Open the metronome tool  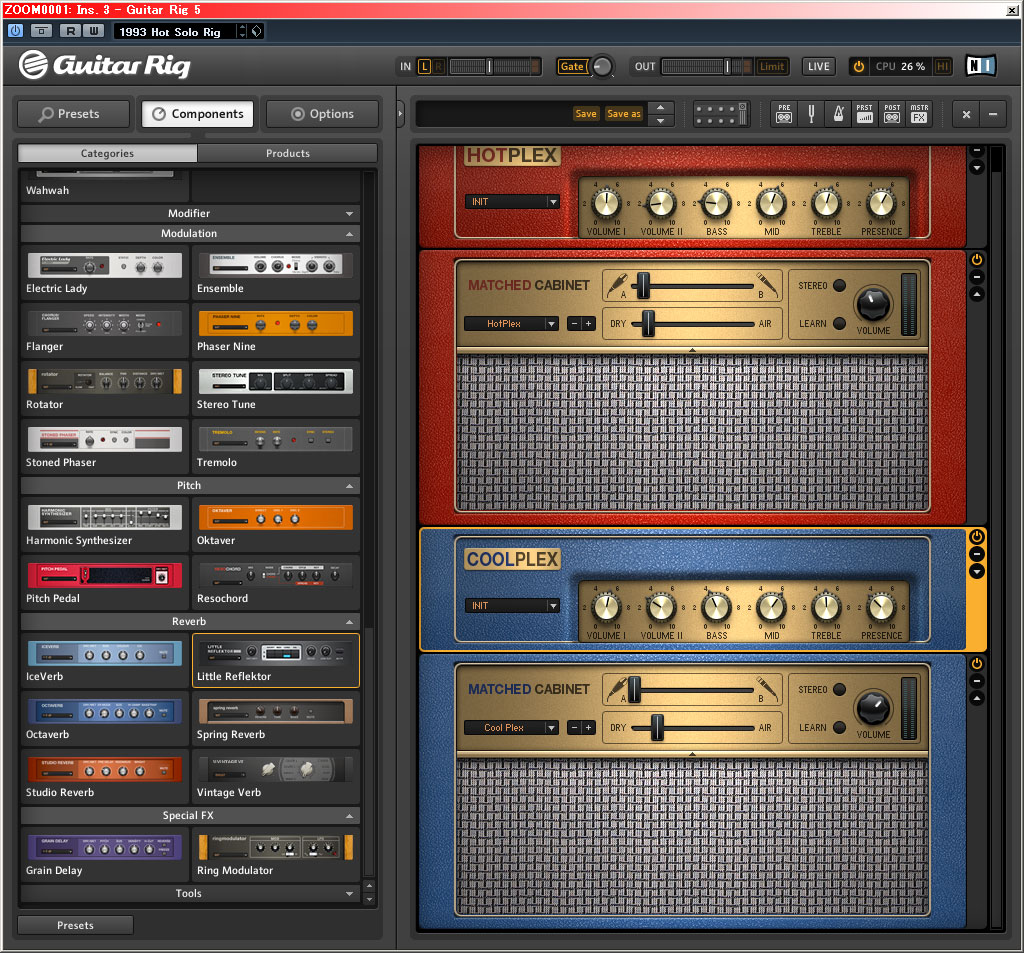(x=839, y=114)
